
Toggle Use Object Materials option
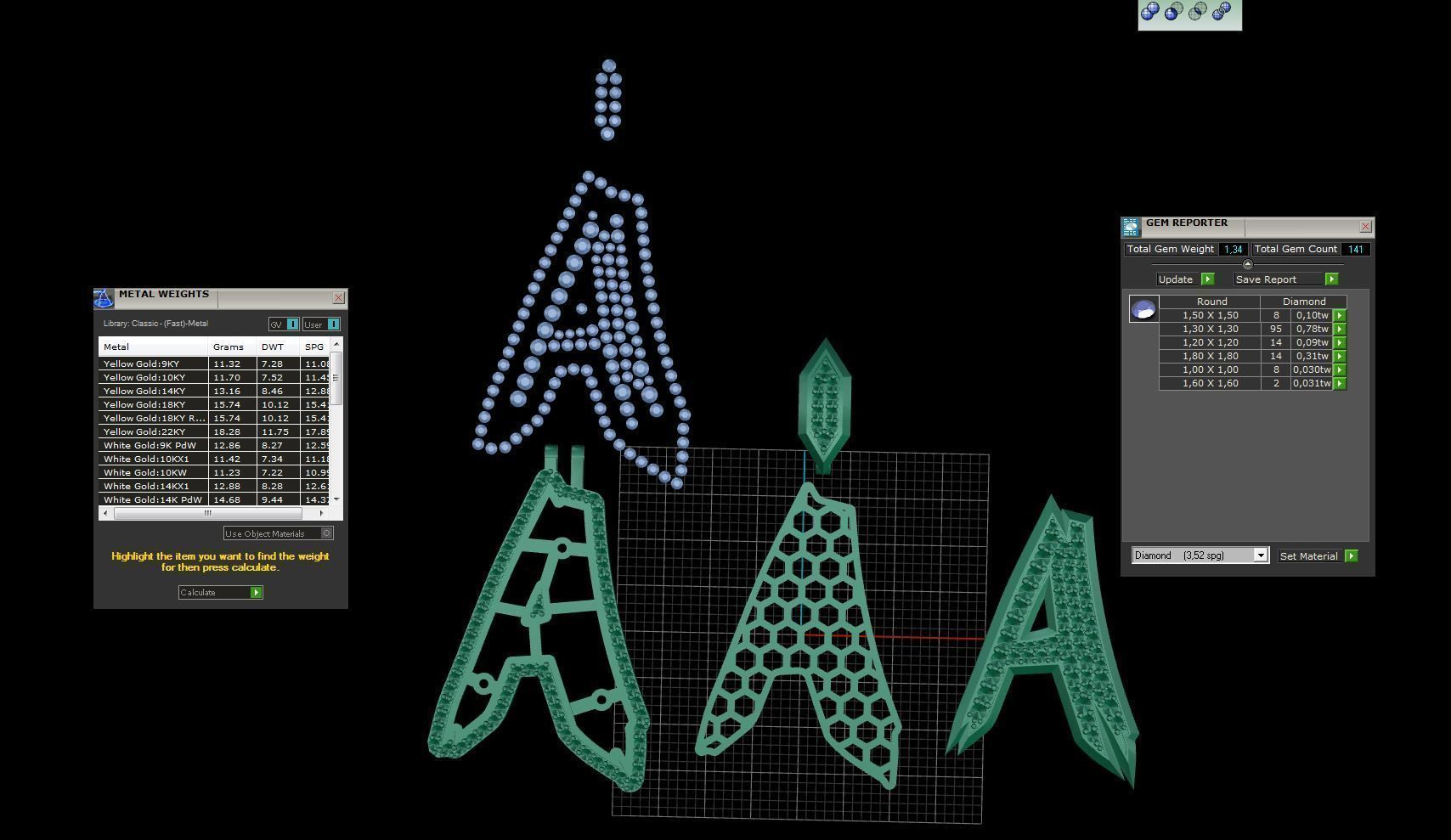[x=279, y=533]
